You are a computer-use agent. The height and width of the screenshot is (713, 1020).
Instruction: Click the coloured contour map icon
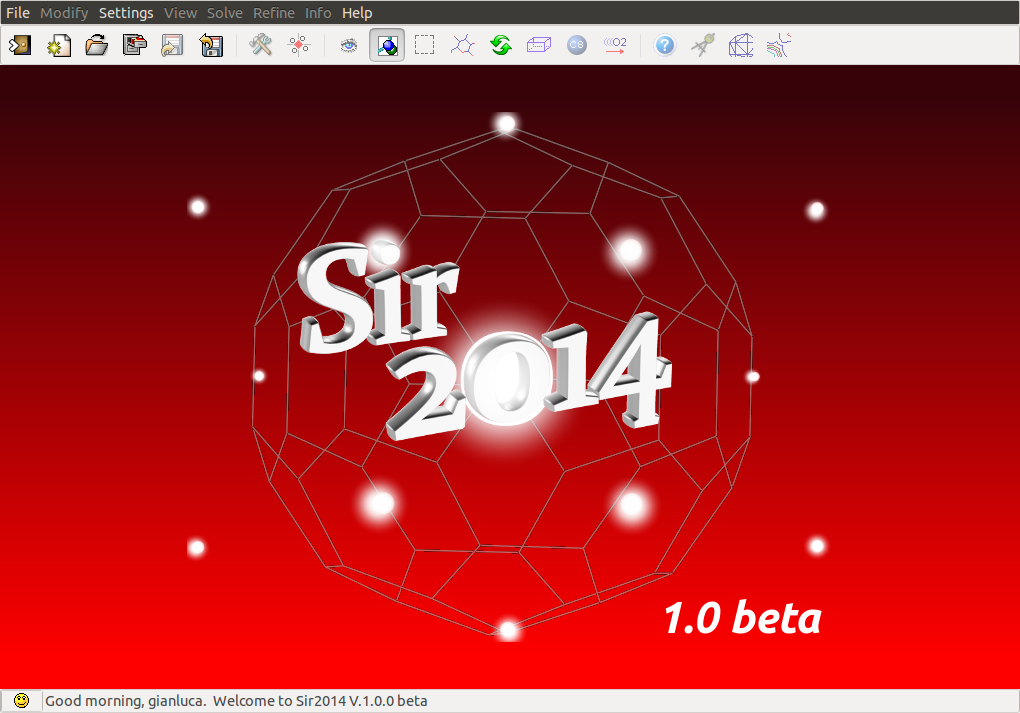(779, 45)
